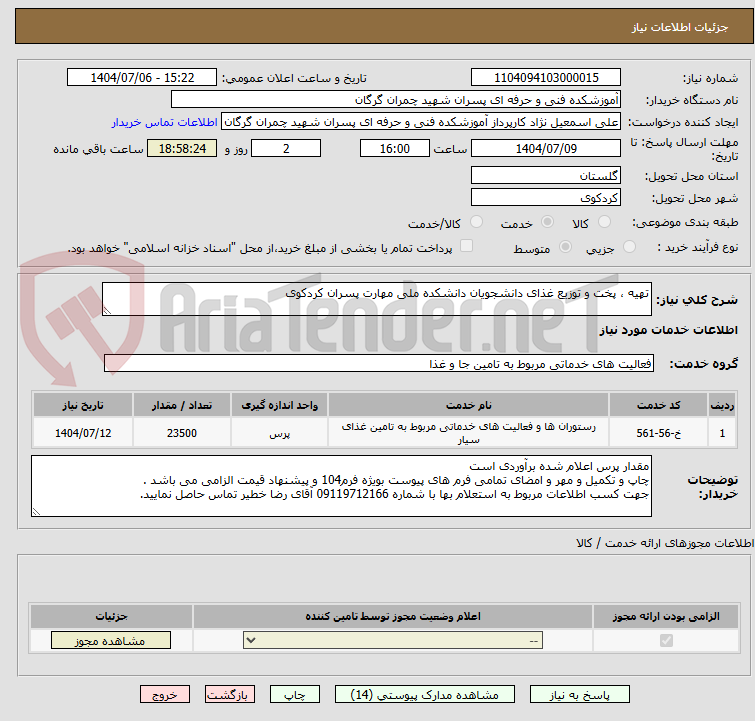Click the تعداد / مقدار column header
This screenshot has height=721, width=755.
click(x=182, y=405)
